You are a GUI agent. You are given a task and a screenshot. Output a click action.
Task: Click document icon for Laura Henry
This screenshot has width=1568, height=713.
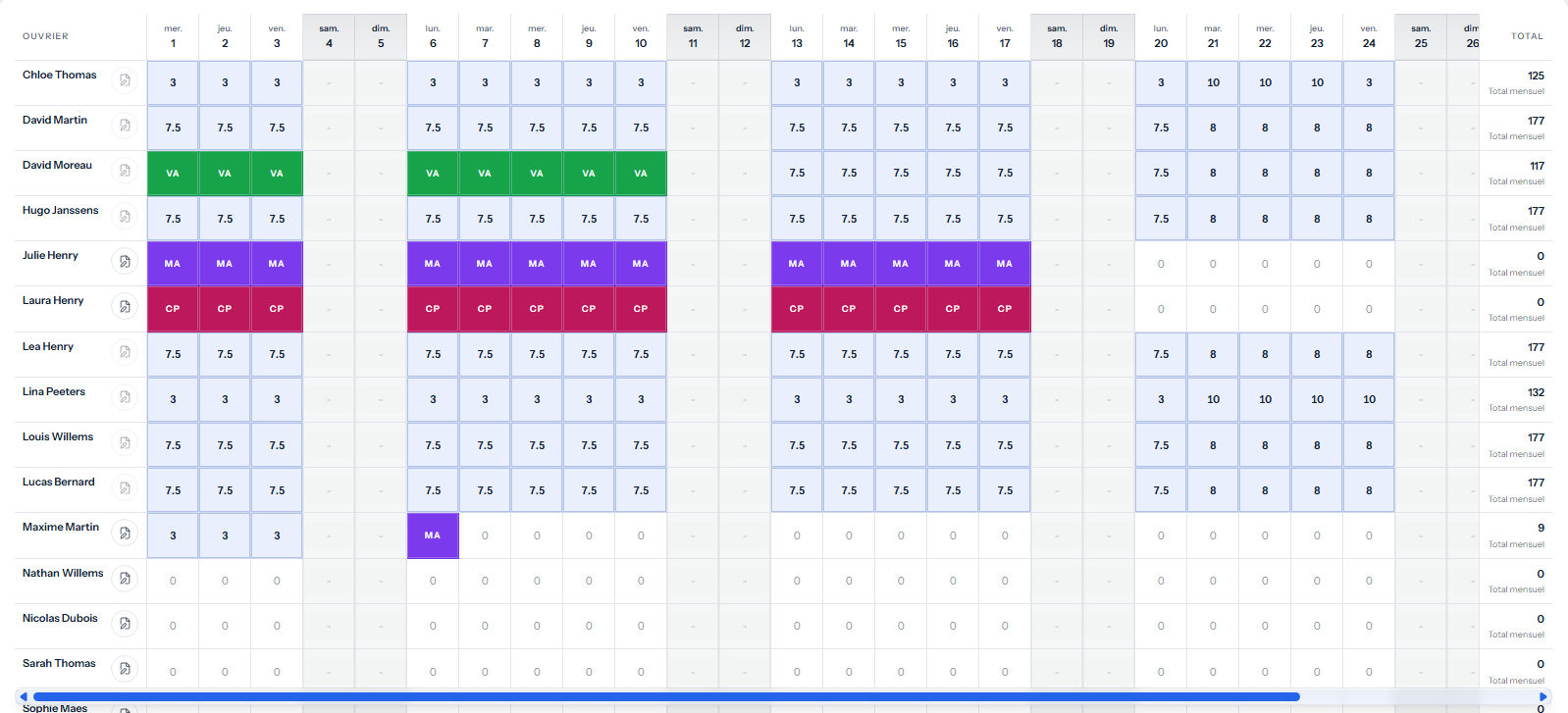click(125, 306)
